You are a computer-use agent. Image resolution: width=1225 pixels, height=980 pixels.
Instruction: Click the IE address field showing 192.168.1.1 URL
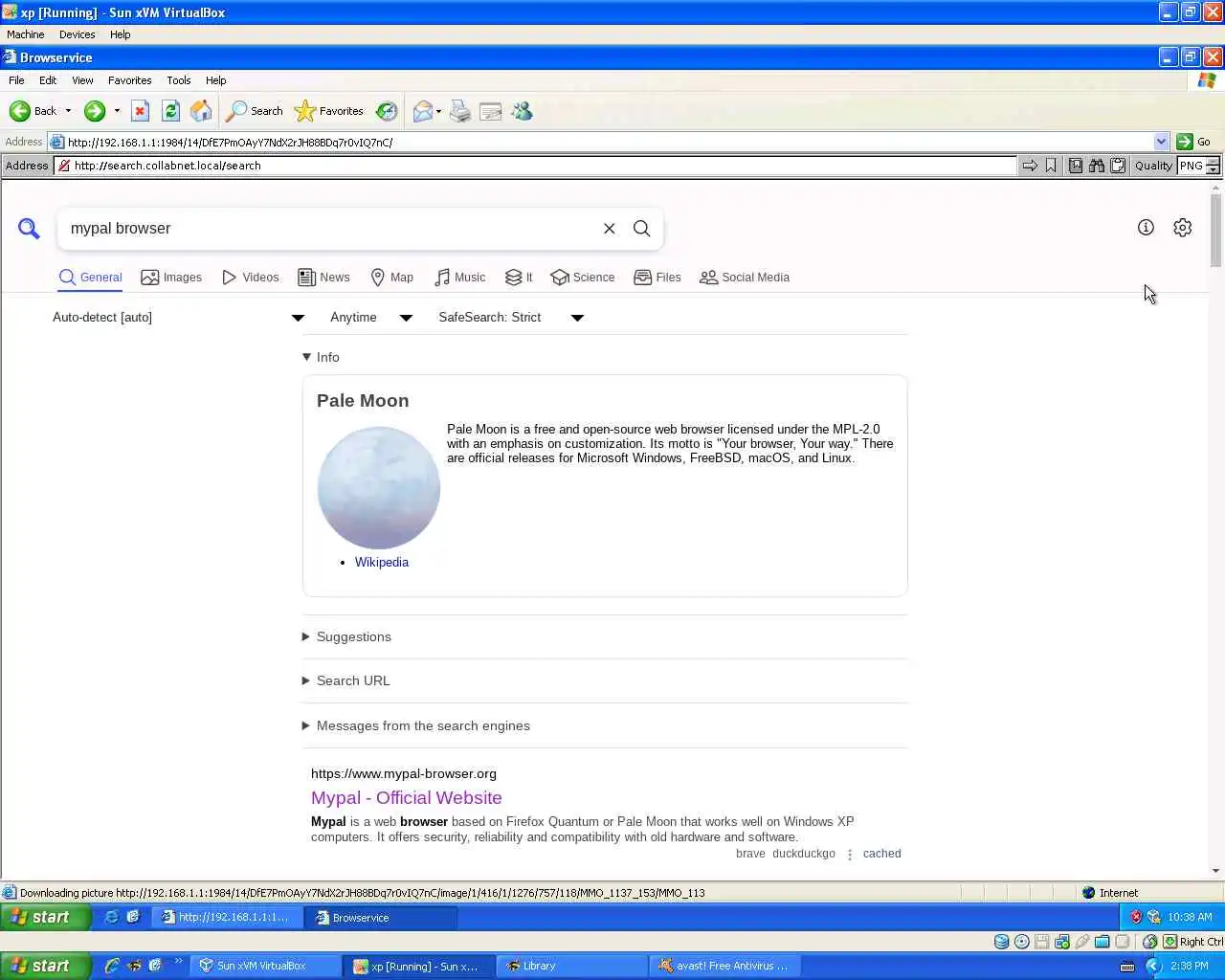[609, 142]
